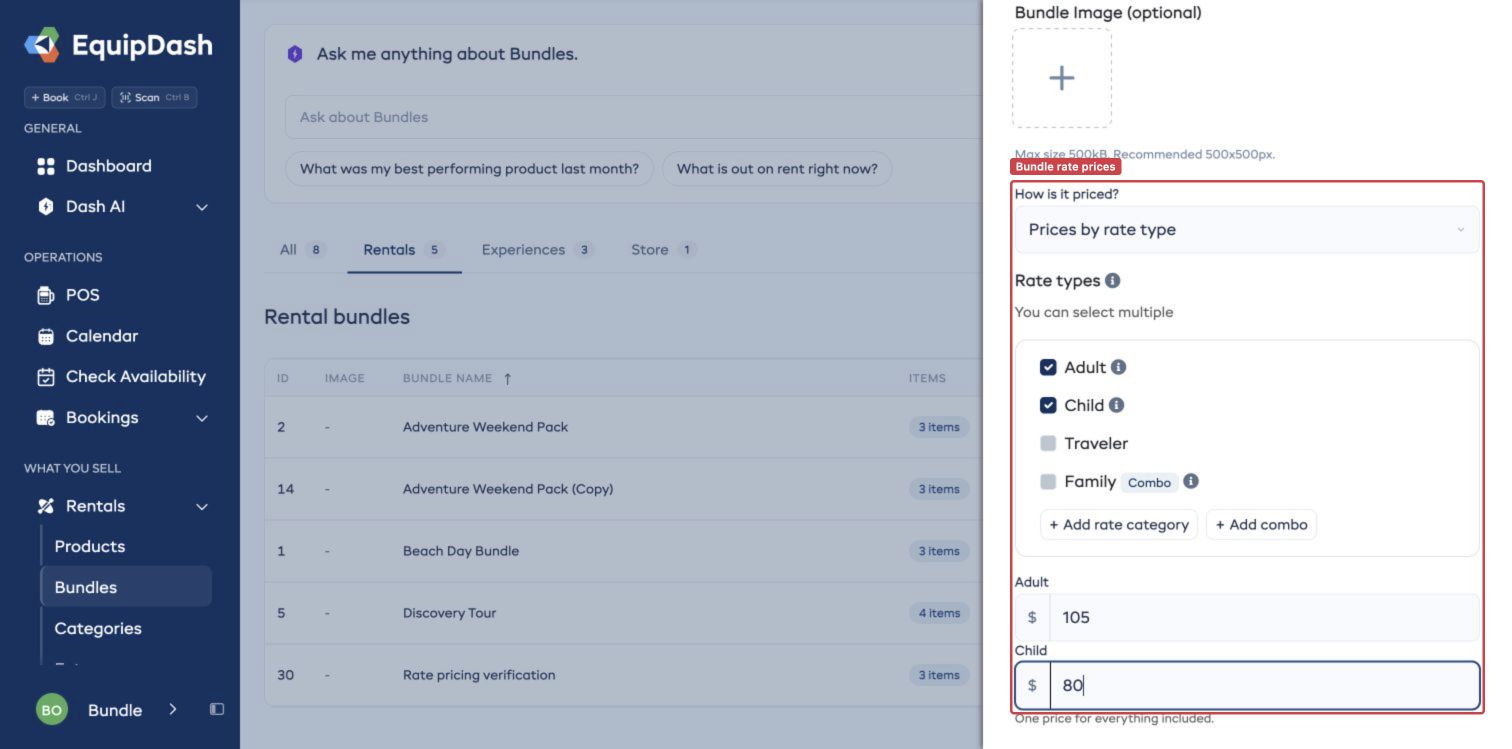Image resolution: width=1512 pixels, height=749 pixels.
Task: Collapse sidebar using the panel icon
Action: point(217,709)
